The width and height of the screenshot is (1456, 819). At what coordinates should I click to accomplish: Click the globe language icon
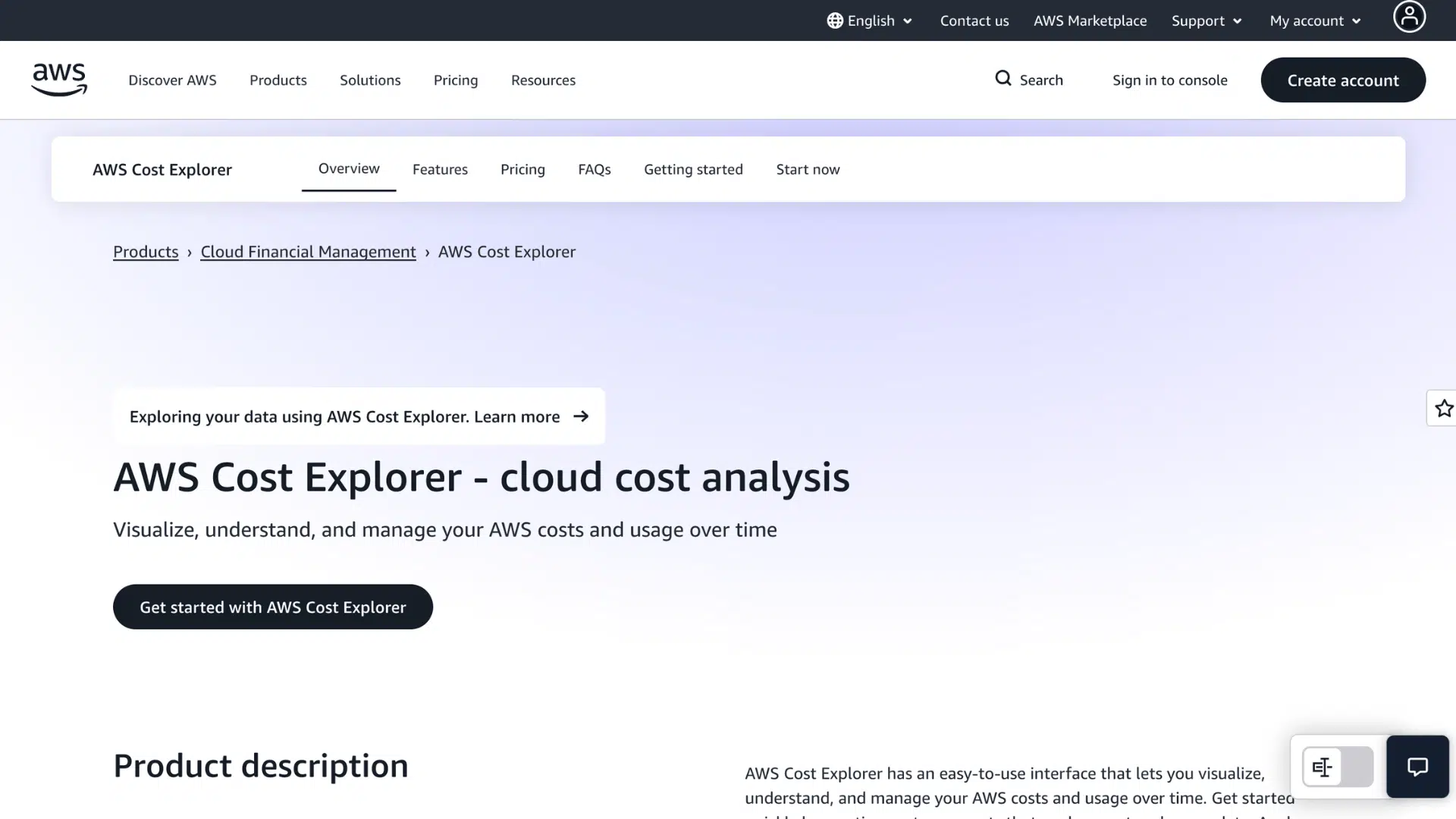(x=835, y=20)
